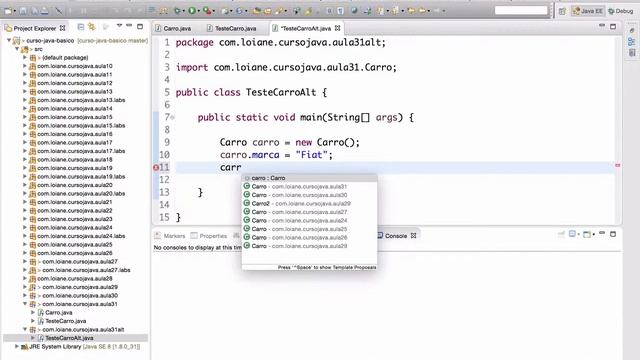Choose proposal Carro from aula24 package
The width and height of the screenshot is (640, 360).
(309, 220)
